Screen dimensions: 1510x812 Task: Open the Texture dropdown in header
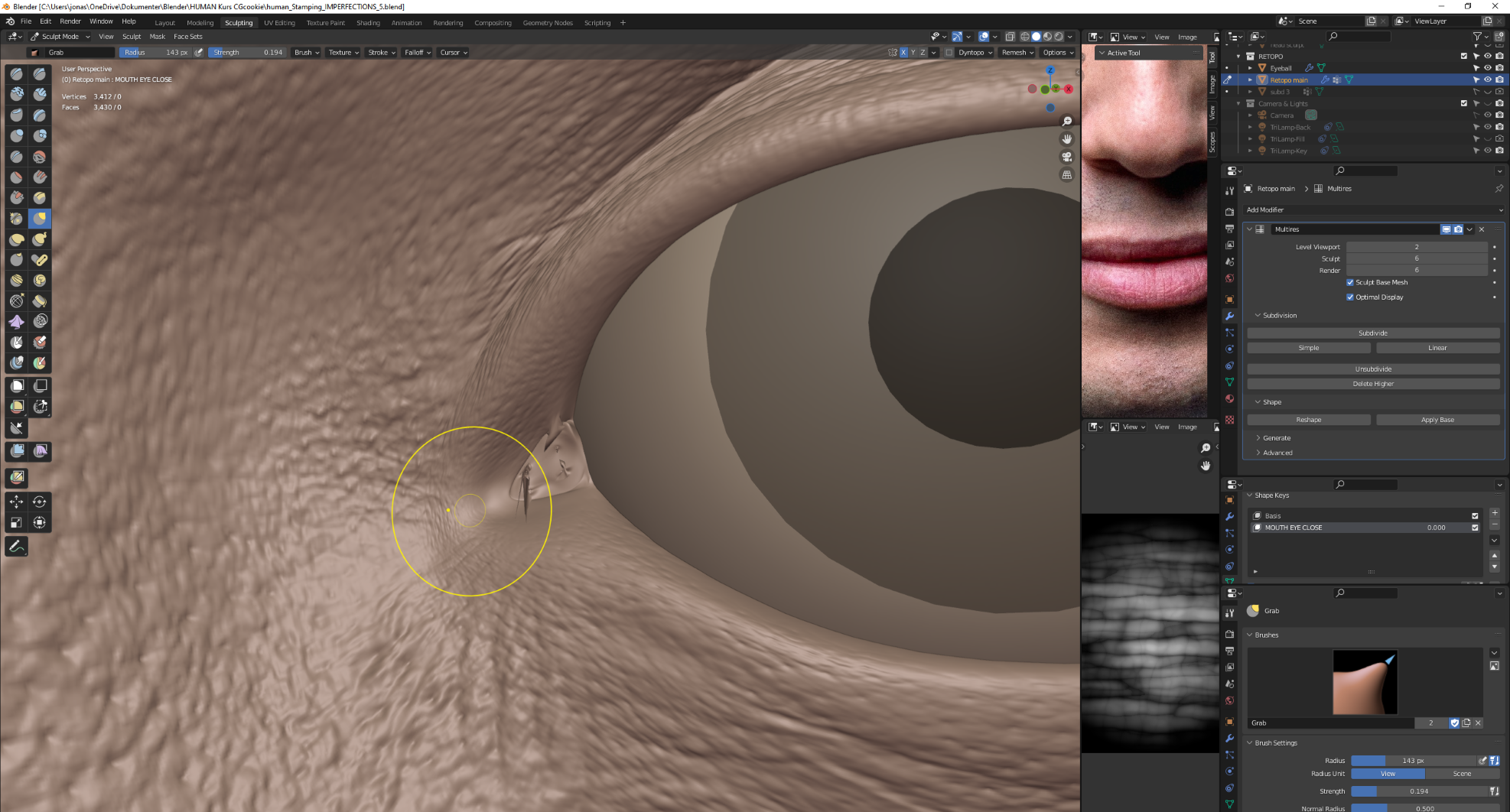click(343, 53)
